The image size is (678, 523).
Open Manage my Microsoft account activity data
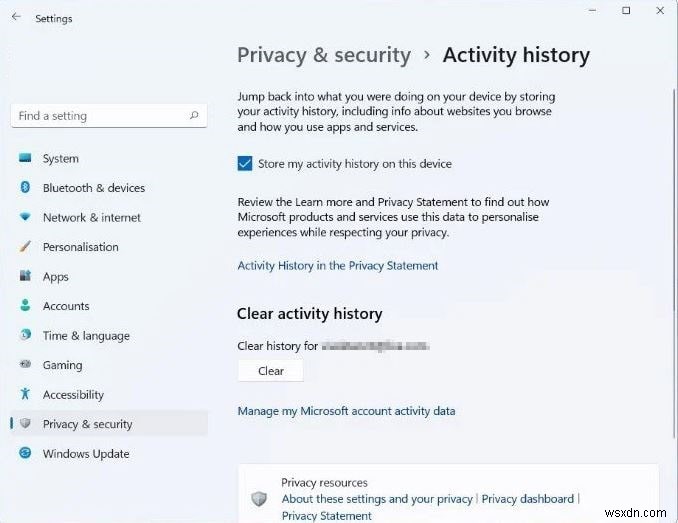346,411
